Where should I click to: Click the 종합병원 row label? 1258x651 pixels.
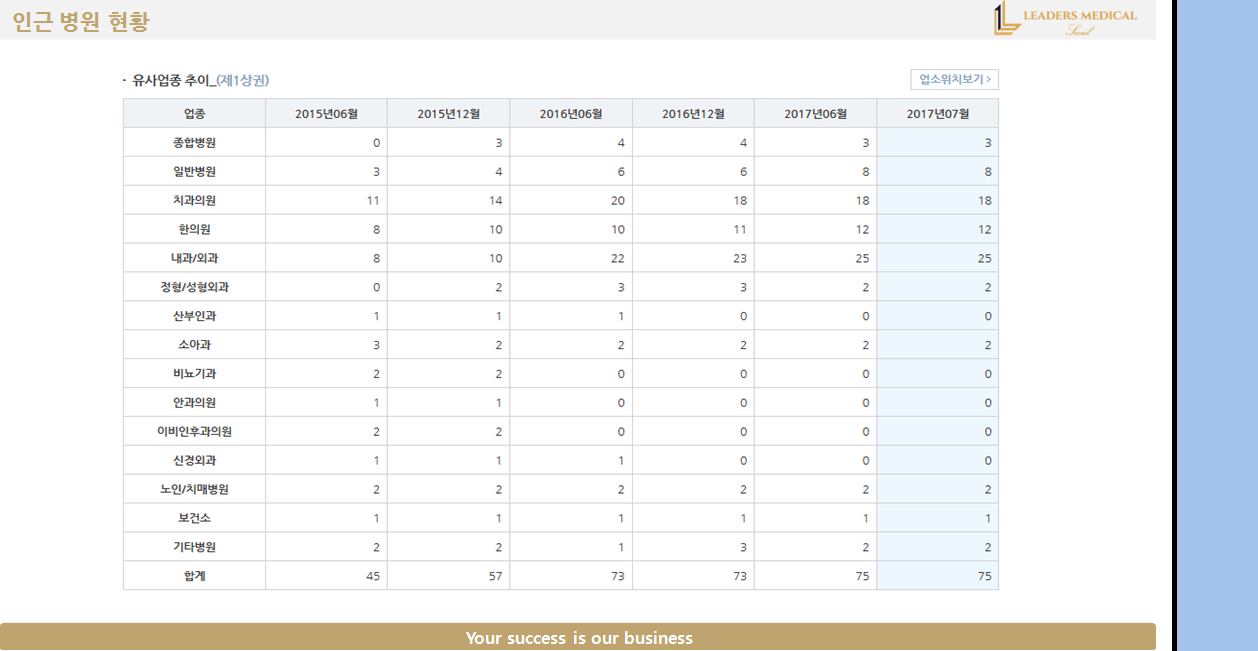(194, 143)
